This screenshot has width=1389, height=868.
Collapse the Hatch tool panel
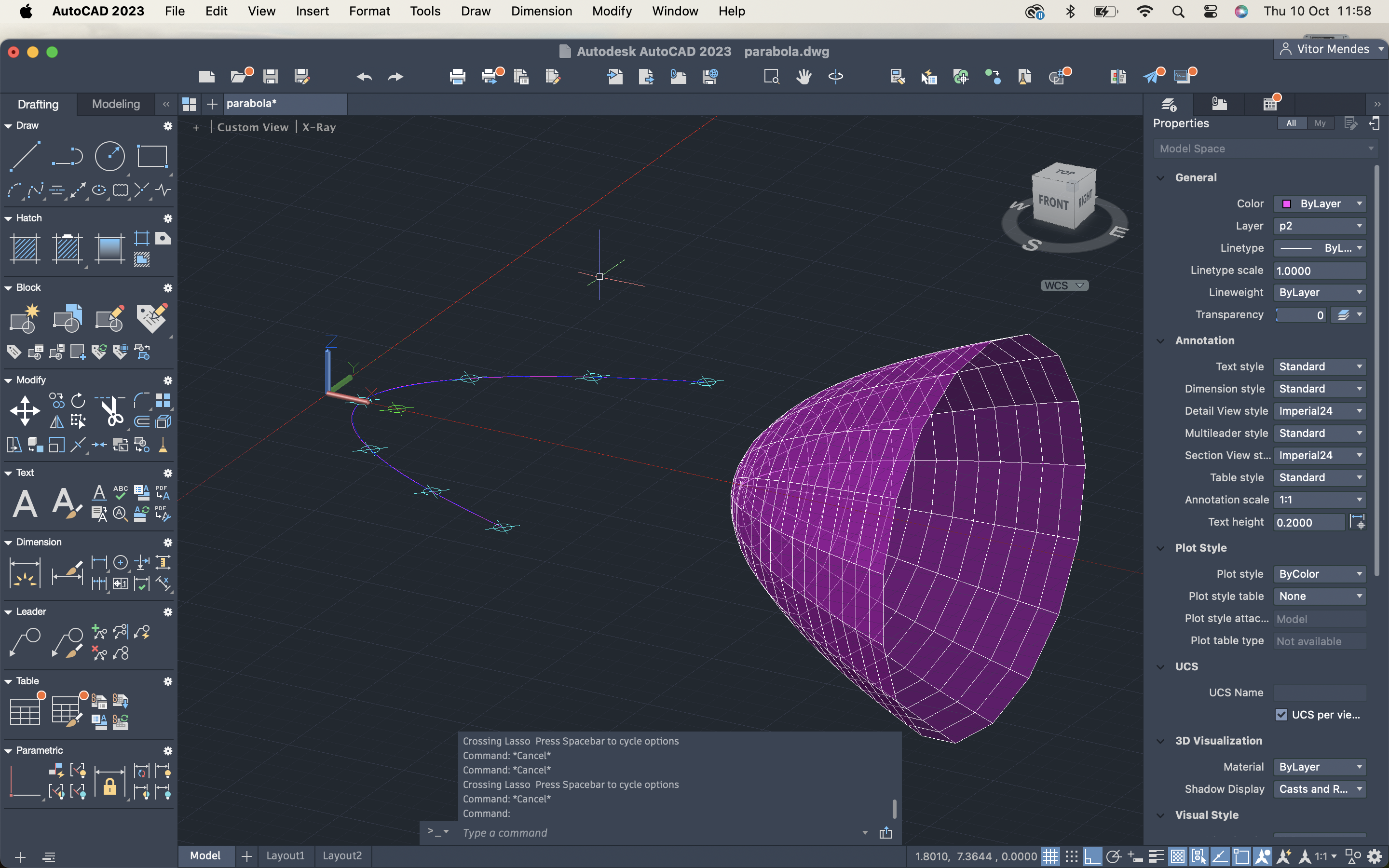[x=9, y=218]
